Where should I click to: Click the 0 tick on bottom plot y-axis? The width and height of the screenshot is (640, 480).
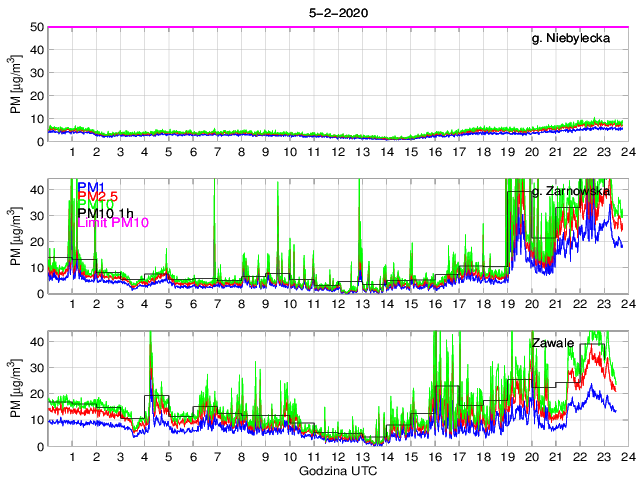click(38, 445)
